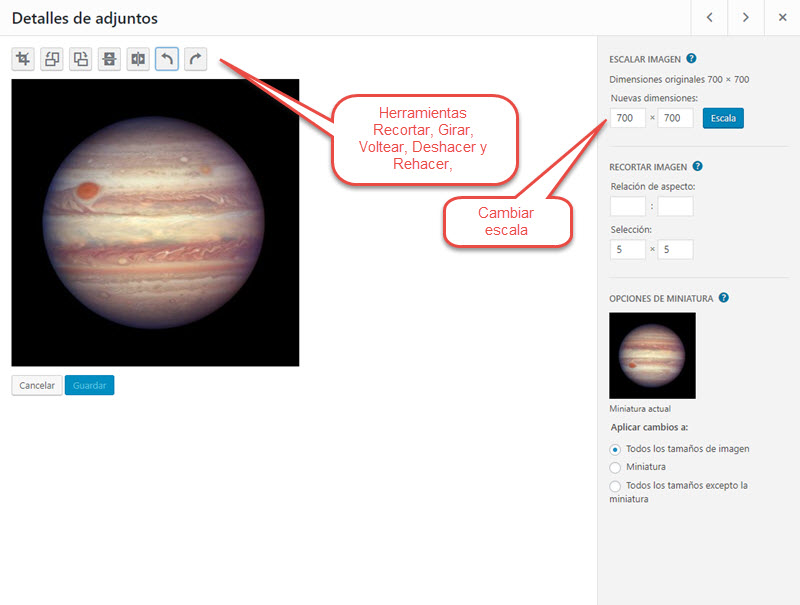The image size is (800, 605).
Task: Undo the last image edit
Action: (167, 59)
